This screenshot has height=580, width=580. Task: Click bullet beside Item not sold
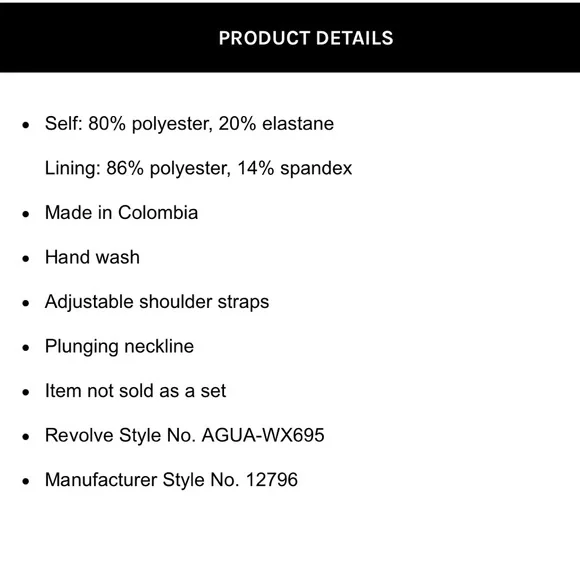(x=26, y=392)
